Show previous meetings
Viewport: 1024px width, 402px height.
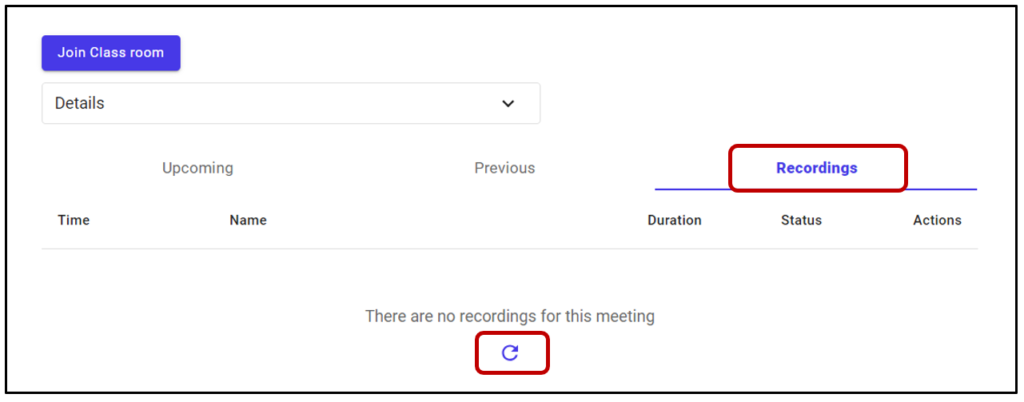[504, 168]
